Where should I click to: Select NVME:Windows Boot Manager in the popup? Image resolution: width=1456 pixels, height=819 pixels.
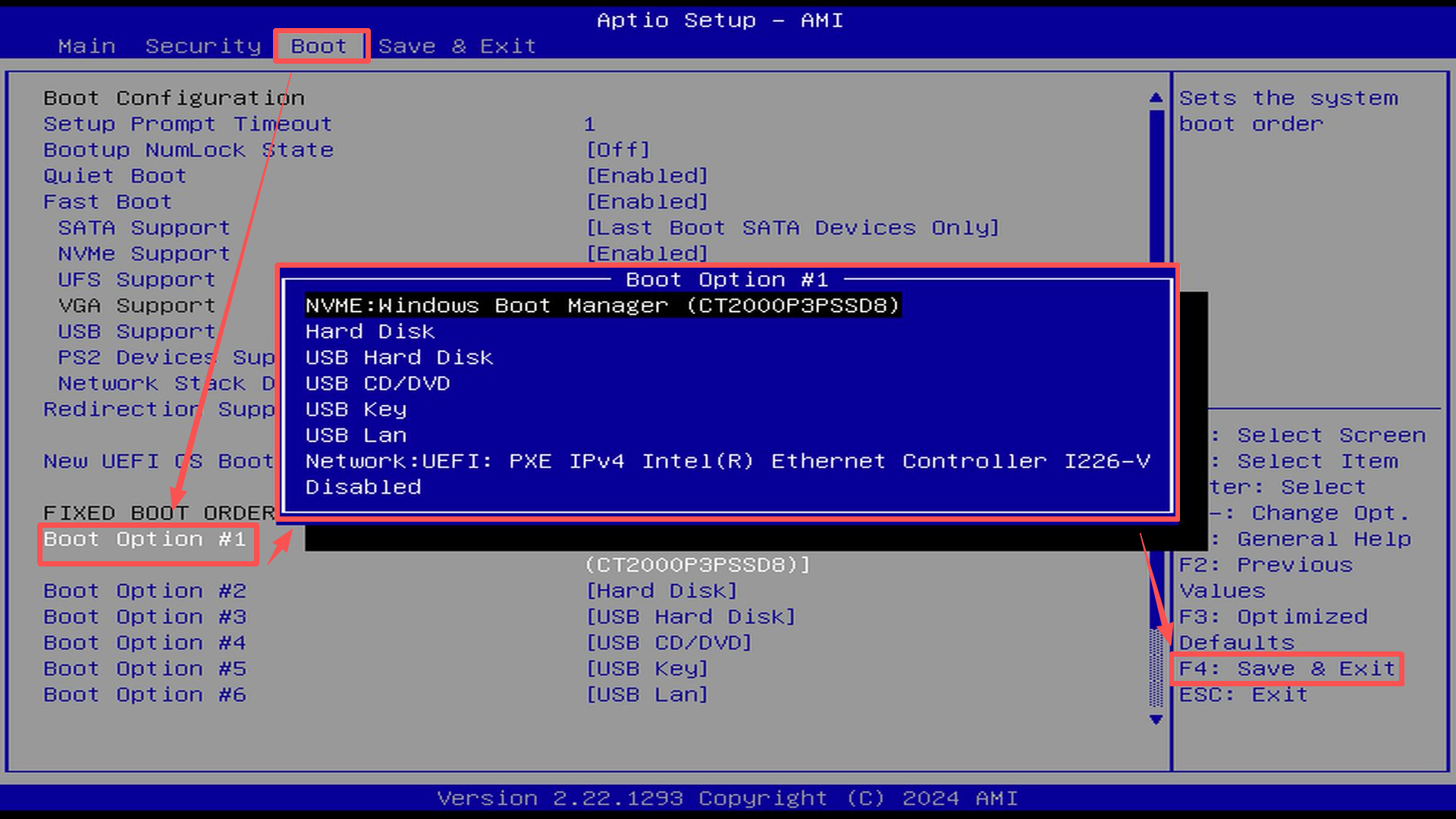pos(601,305)
